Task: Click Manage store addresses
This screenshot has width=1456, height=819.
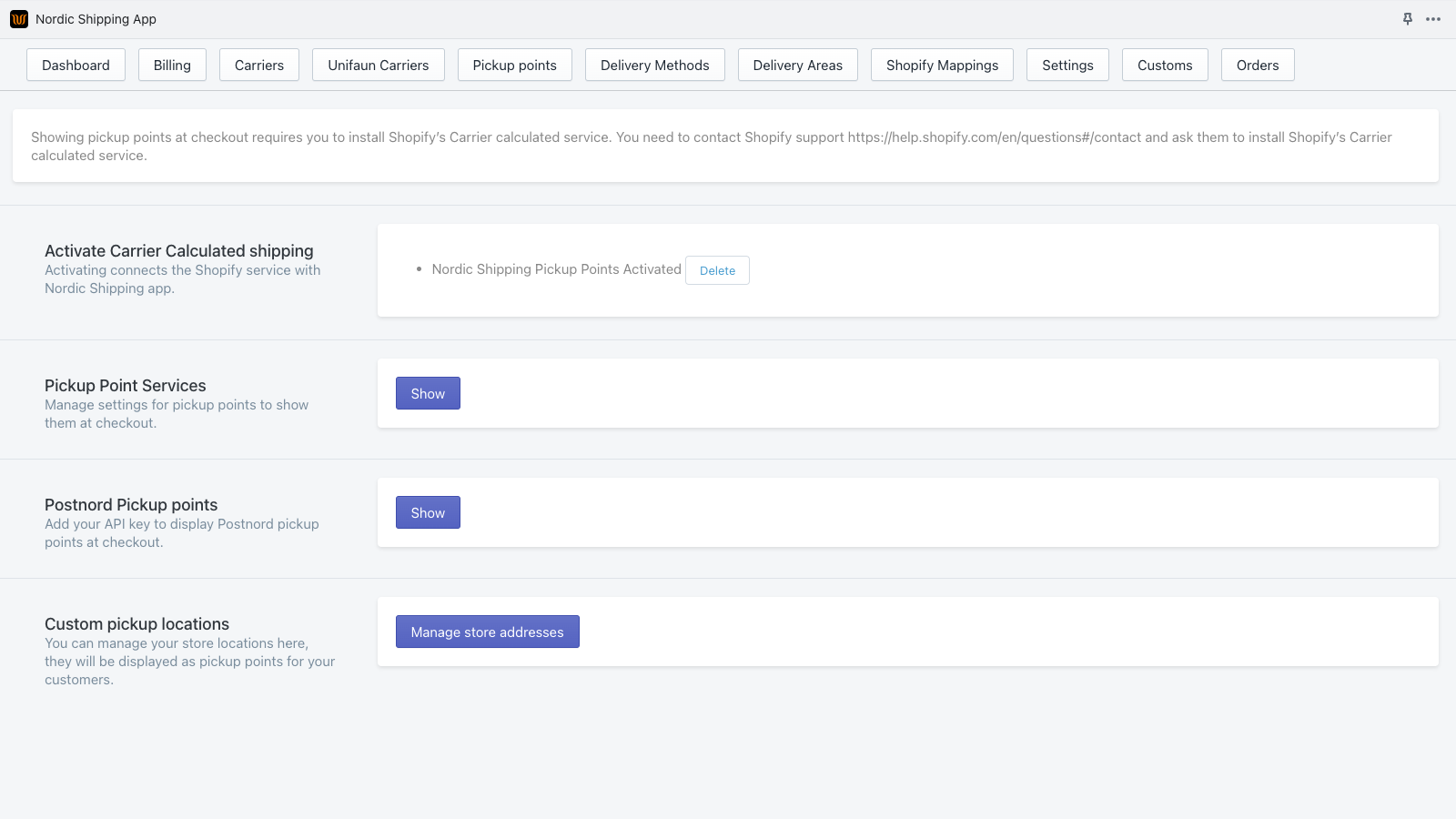Action: [x=487, y=632]
